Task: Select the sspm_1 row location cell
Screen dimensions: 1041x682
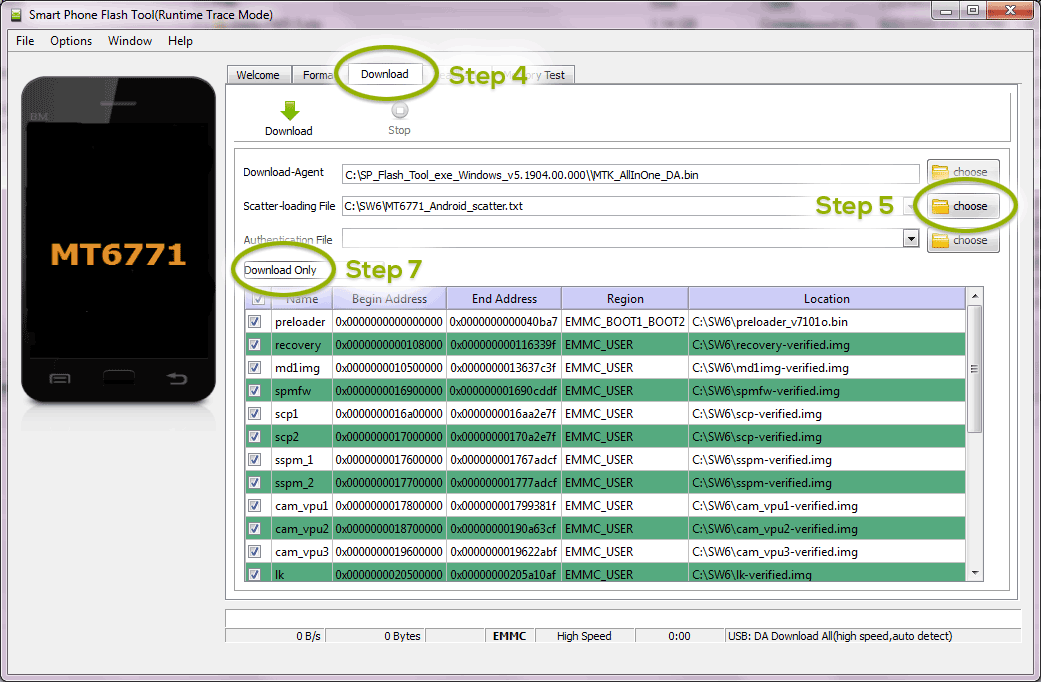Action: (827, 460)
